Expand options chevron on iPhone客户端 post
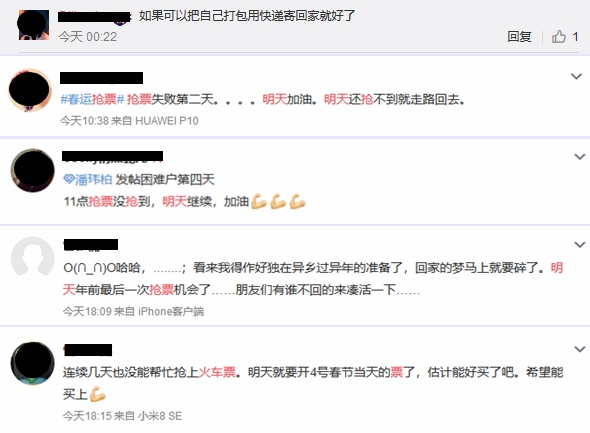This screenshot has width=590, height=433. click(579, 245)
